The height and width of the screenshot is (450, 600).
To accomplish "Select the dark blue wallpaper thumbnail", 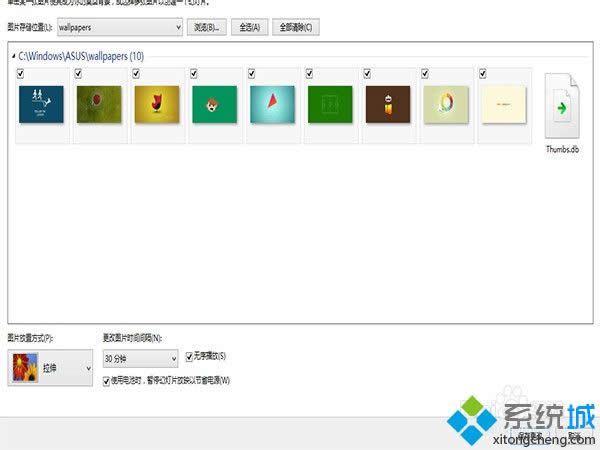I will (41, 105).
